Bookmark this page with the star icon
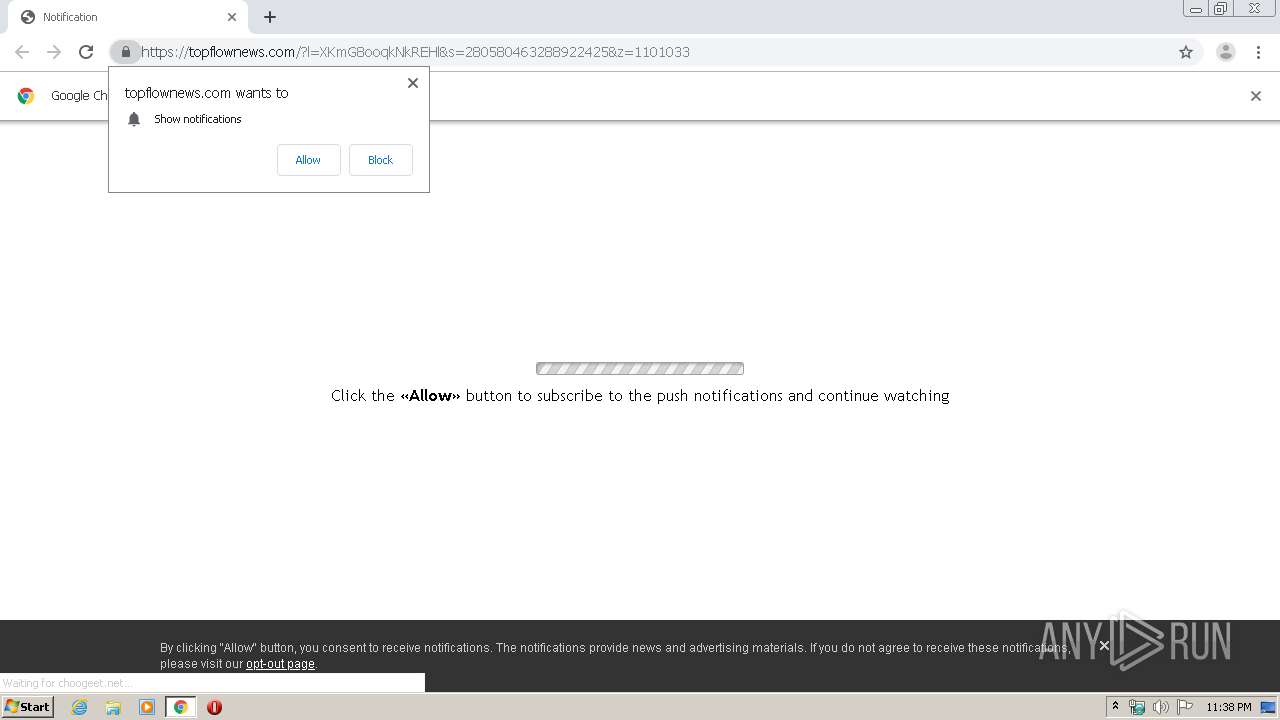The image size is (1280, 720). (1186, 52)
